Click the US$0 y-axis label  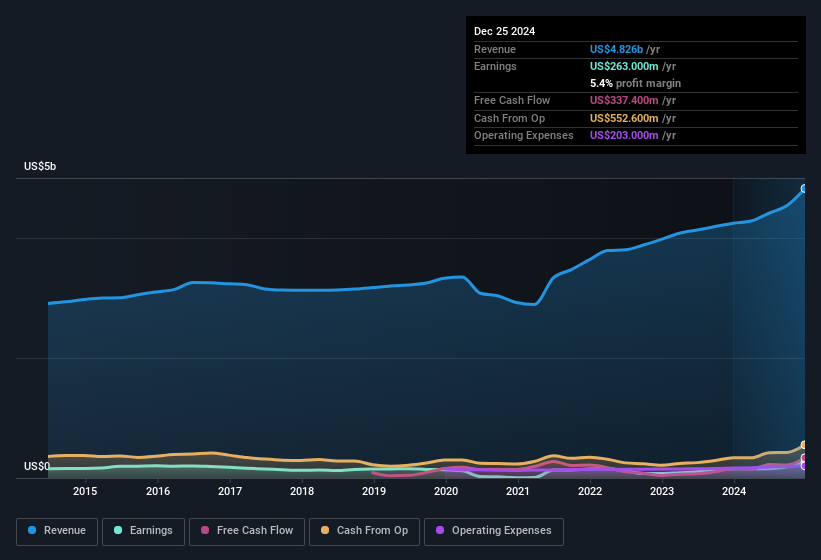pyautogui.click(x=37, y=466)
